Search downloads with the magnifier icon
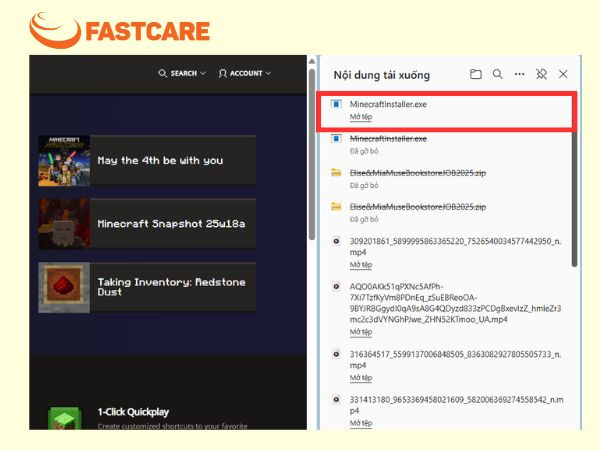600x450 pixels. 497,74
